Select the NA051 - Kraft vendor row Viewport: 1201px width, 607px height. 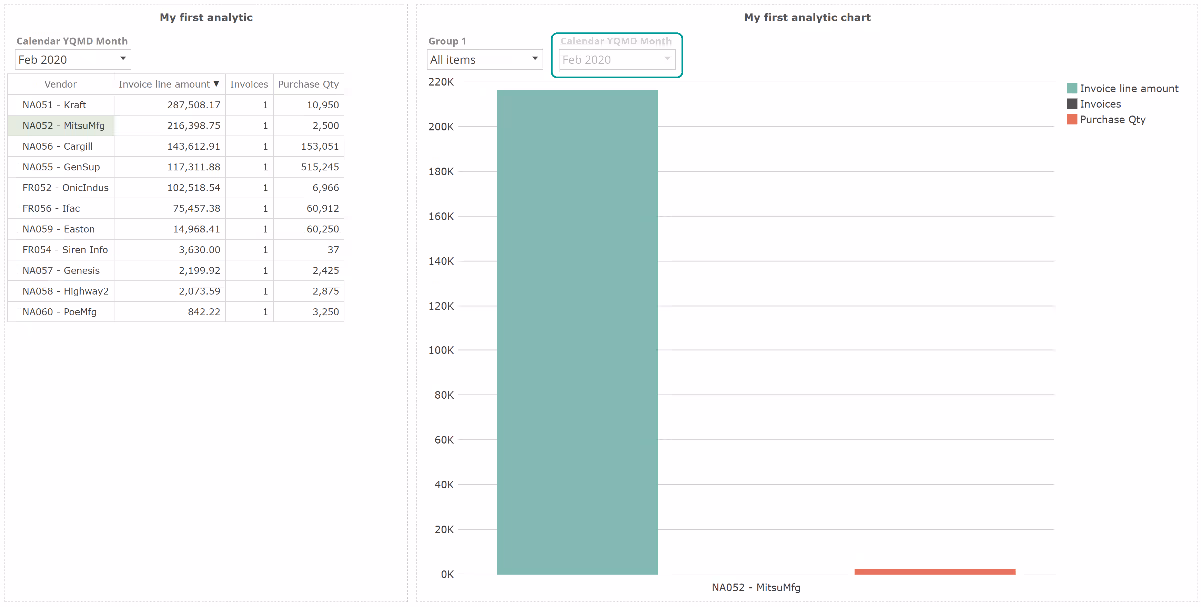(x=61, y=105)
